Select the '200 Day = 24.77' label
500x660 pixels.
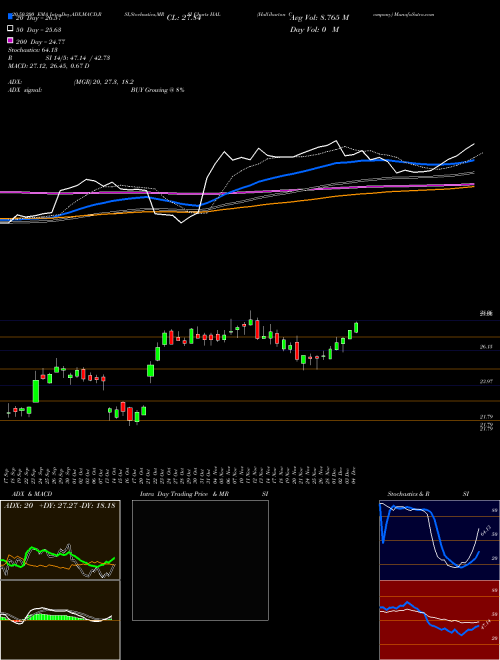click(x=40, y=41)
